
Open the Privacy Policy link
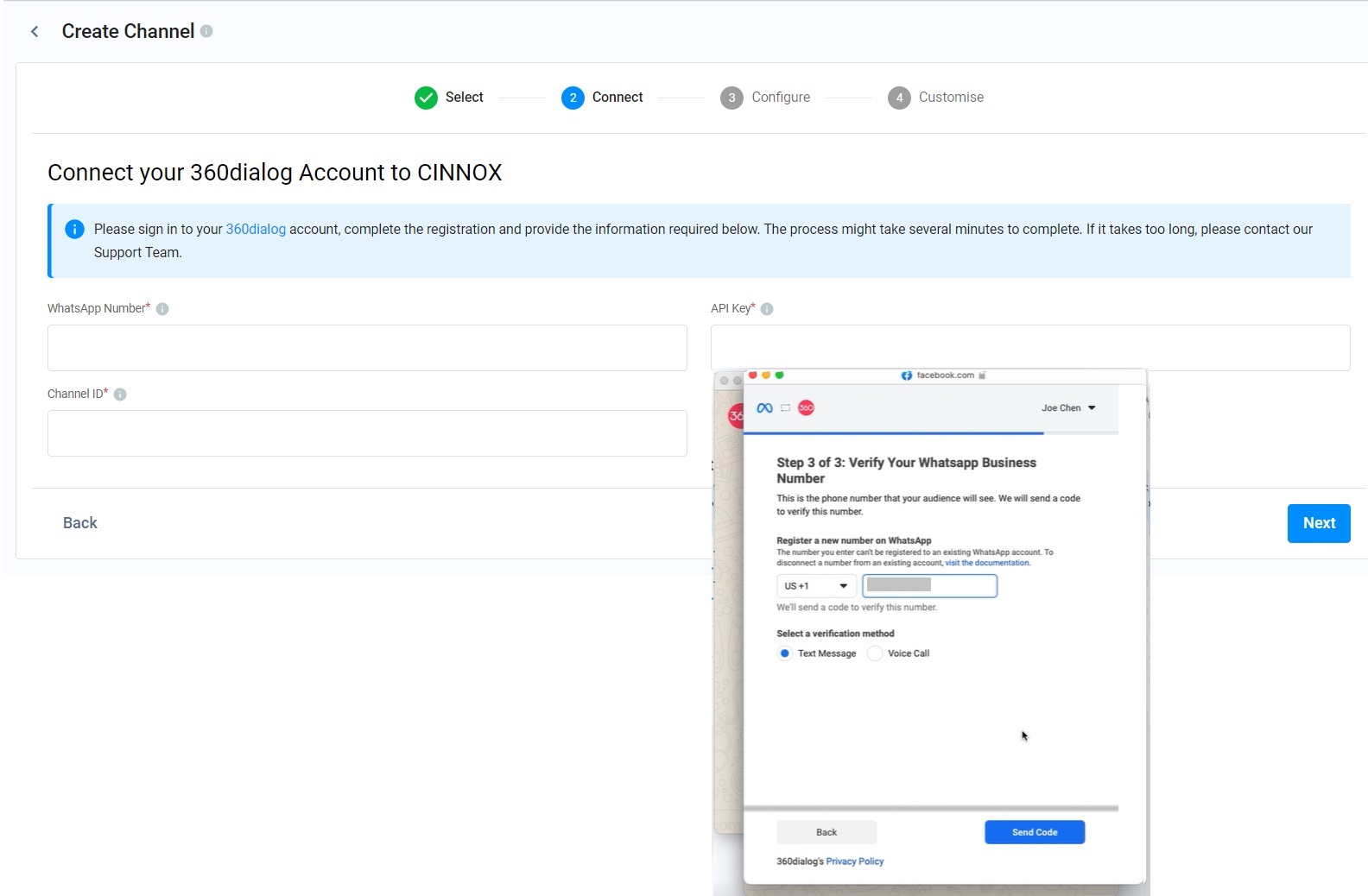point(855,861)
